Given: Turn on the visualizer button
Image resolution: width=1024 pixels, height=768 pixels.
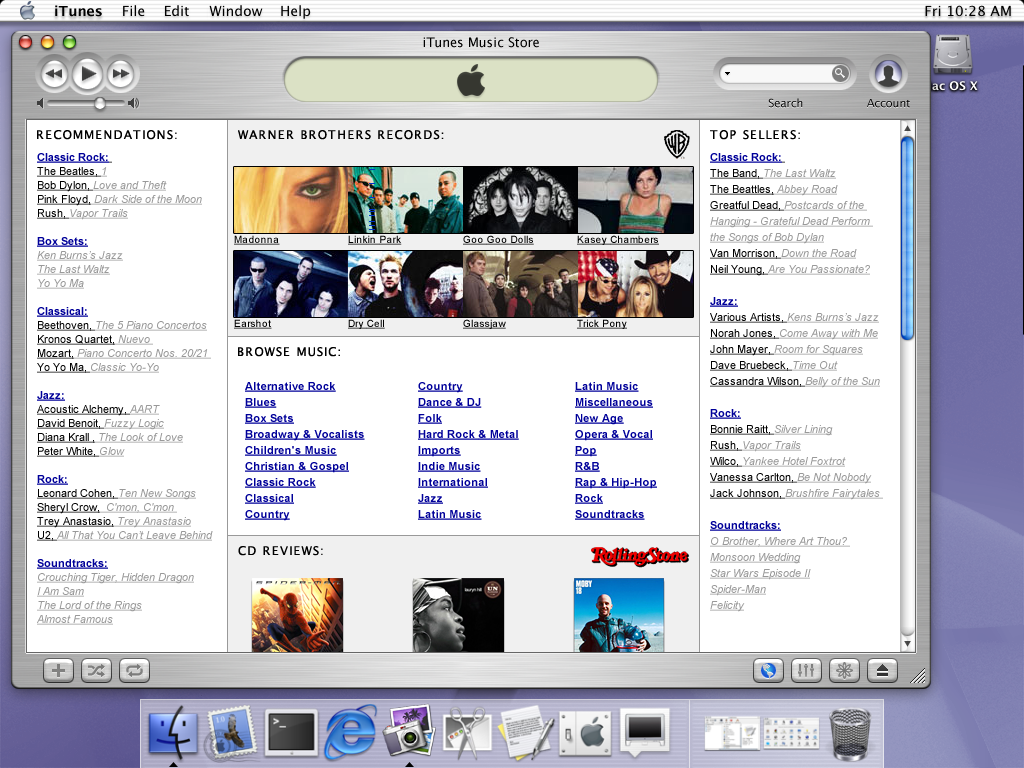Looking at the screenshot, I should pyautogui.click(x=844, y=671).
